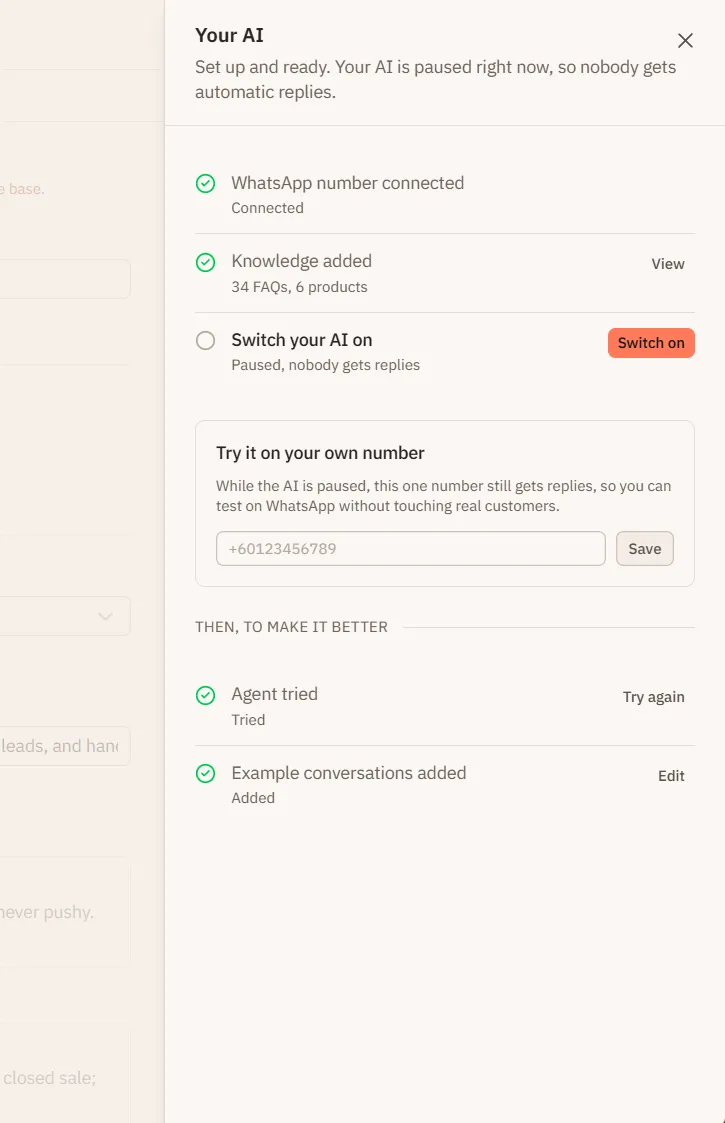Image resolution: width=725 pixels, height=1123 pixels.
Task: Edit the example conversations
Action: (x=671, y=776)
